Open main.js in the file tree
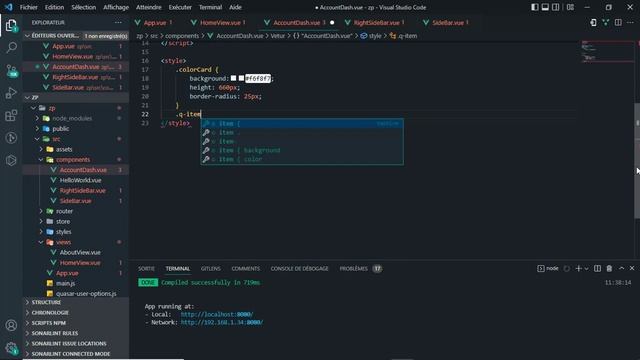Image resolution: width=640 pixels, height=360 pixels. click(x=65, y=283)
